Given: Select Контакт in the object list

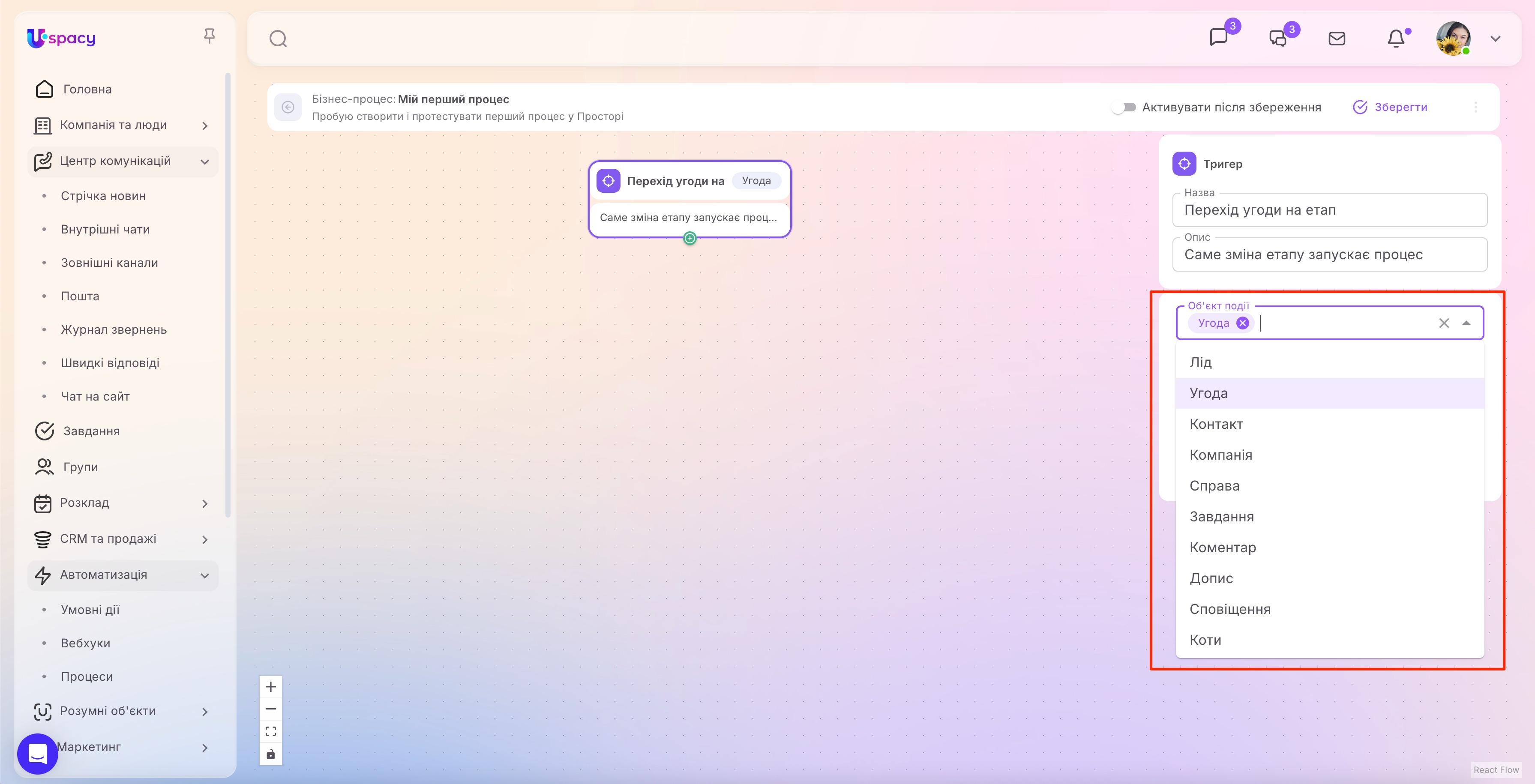Looking at the screenshot, I should (1216, 424).
